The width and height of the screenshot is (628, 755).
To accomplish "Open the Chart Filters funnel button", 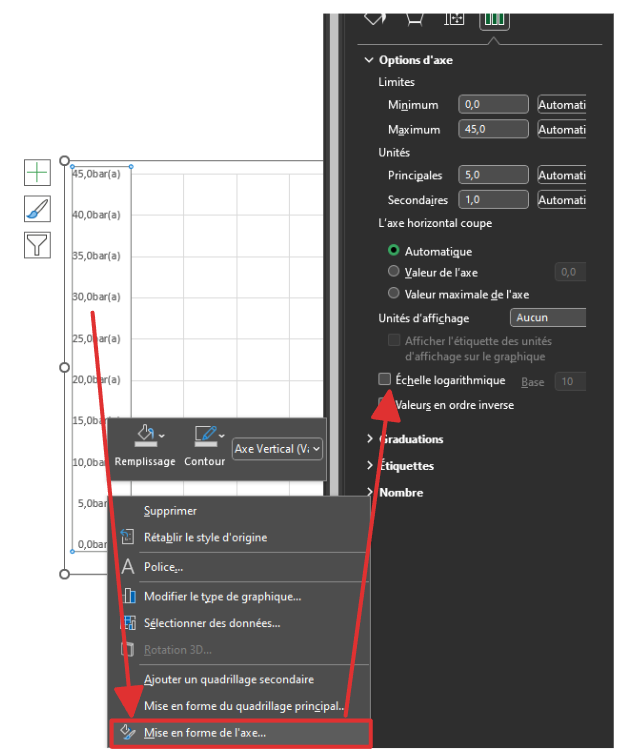I will (37, 245).
